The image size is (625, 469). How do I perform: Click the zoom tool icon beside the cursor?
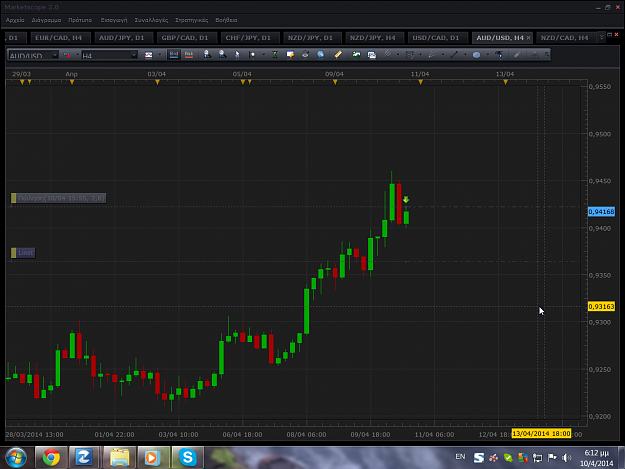(252, 55)
